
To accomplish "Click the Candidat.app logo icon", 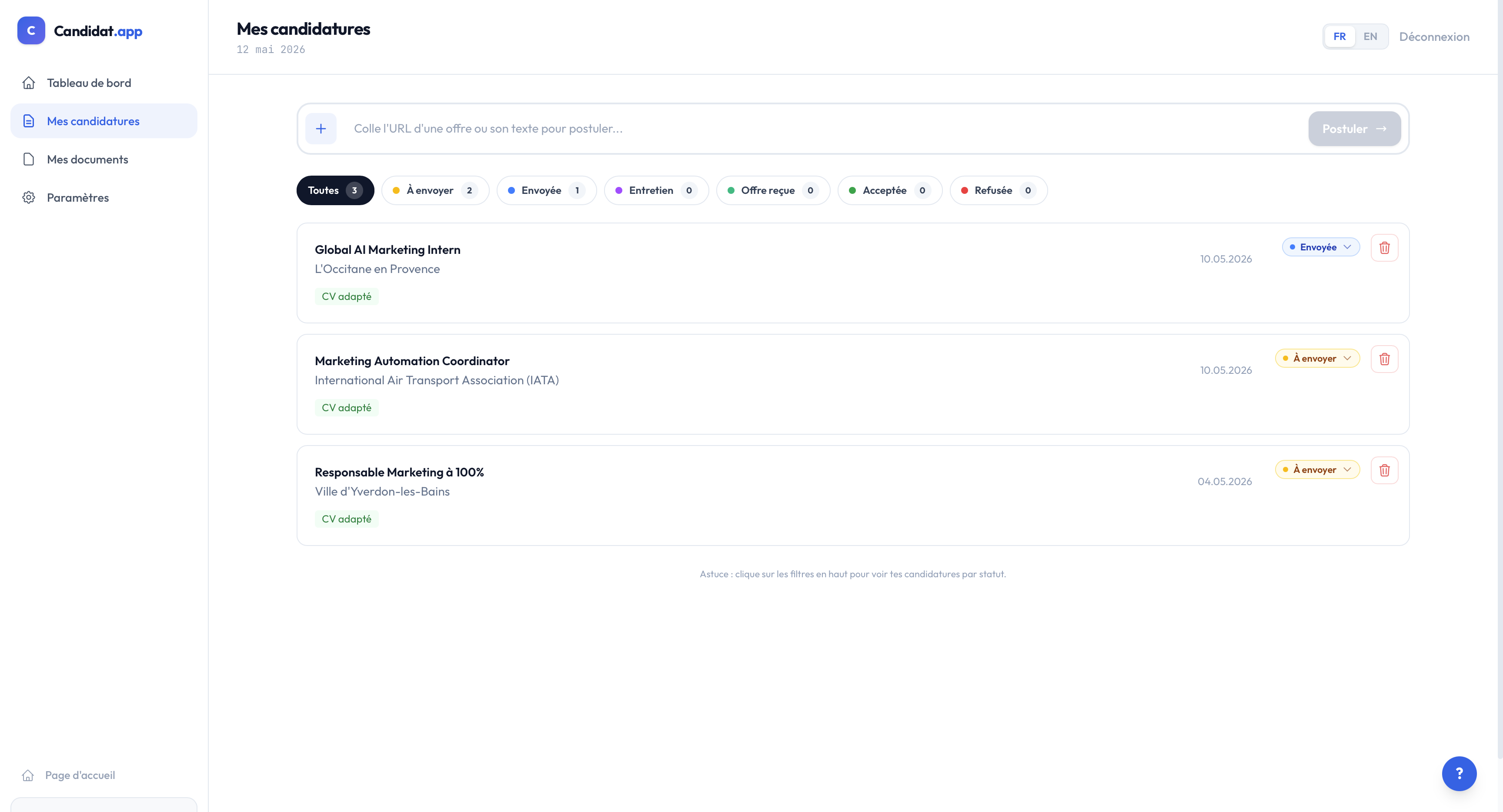I will click(31, 30).
